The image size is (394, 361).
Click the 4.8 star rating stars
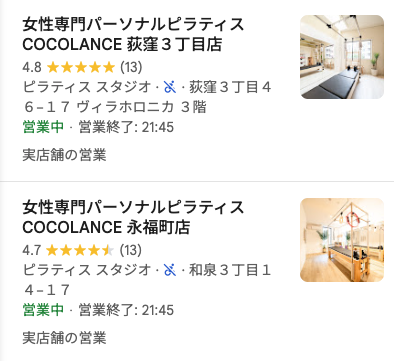point(81,67)
